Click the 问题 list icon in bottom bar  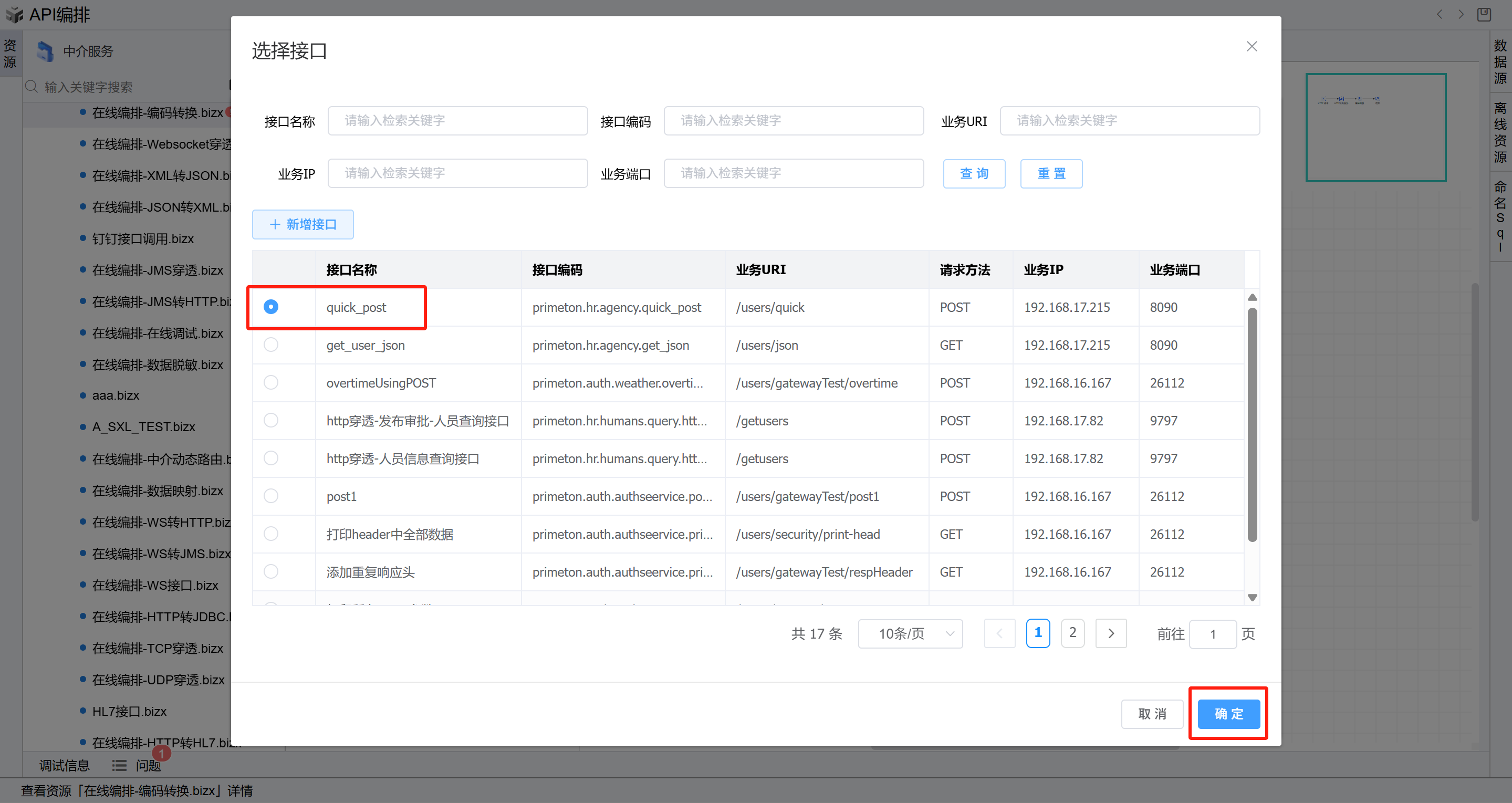120,765
